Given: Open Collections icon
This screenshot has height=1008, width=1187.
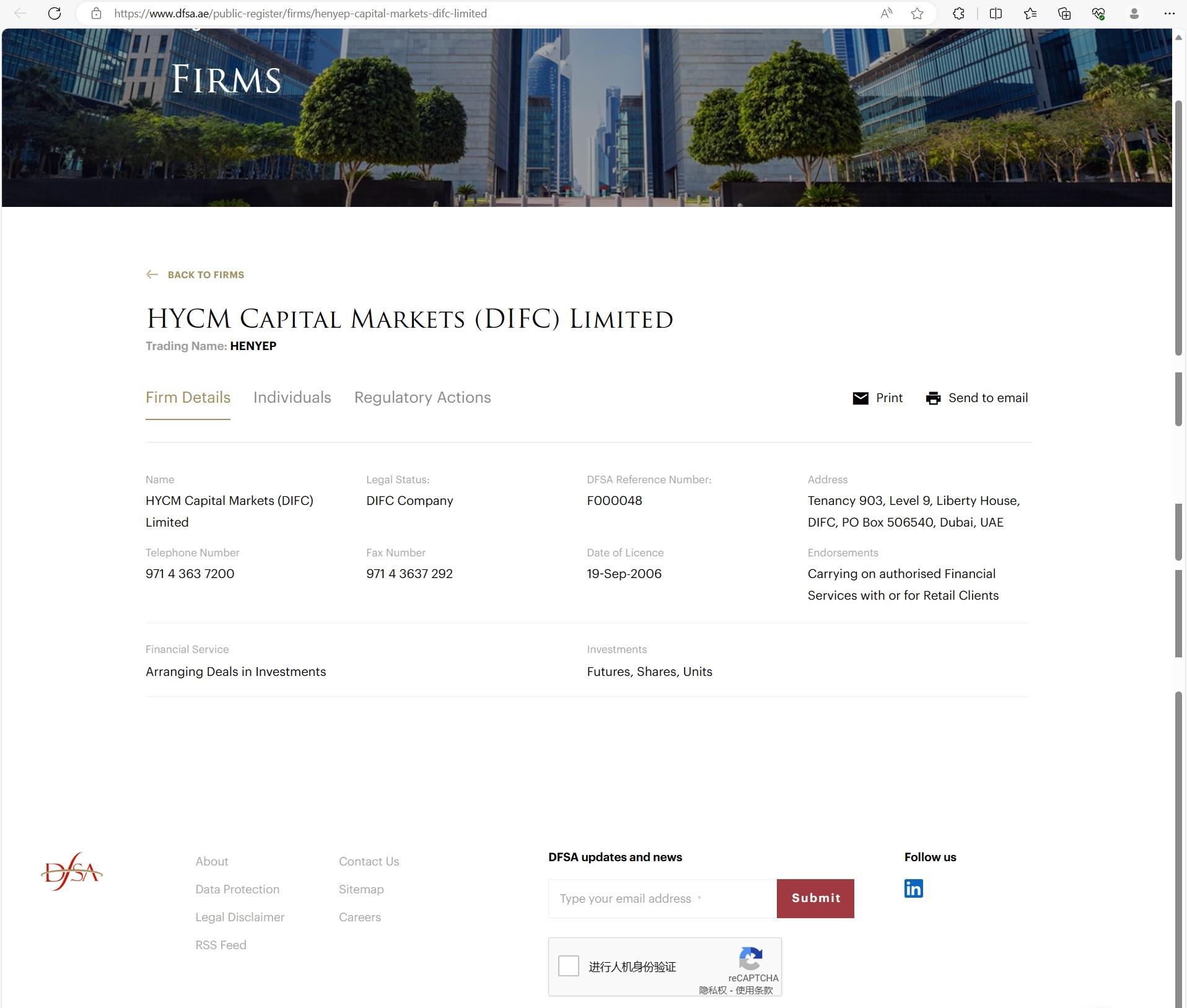Looking at the screenshot, I should [1064, 13].
